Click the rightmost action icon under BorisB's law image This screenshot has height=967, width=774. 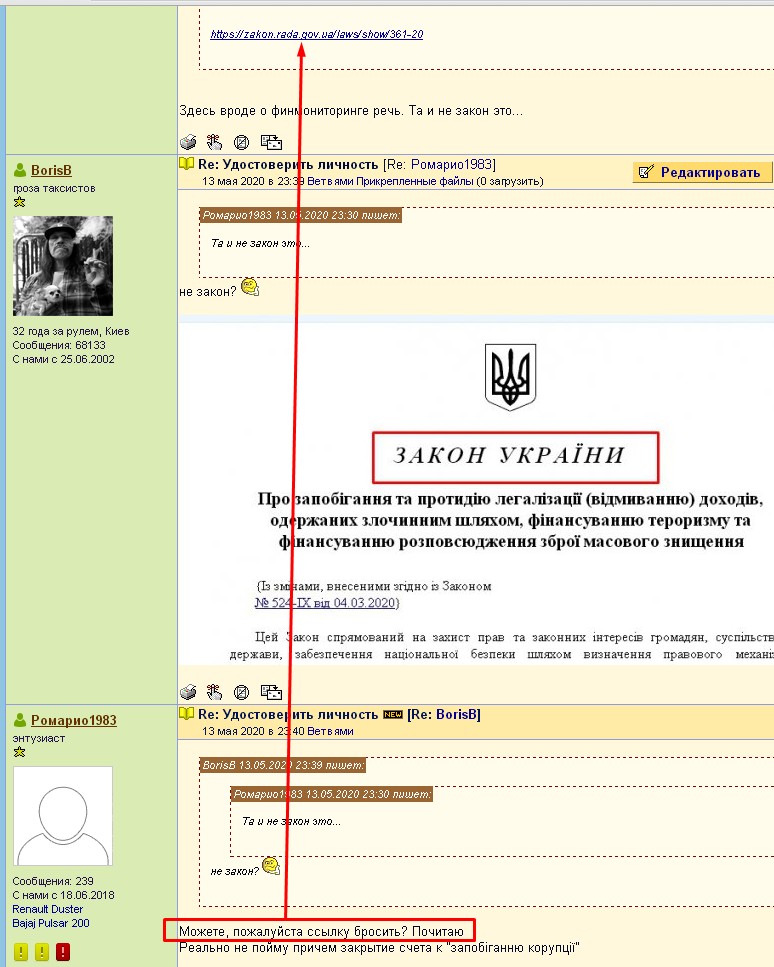[x=270, y=692]
